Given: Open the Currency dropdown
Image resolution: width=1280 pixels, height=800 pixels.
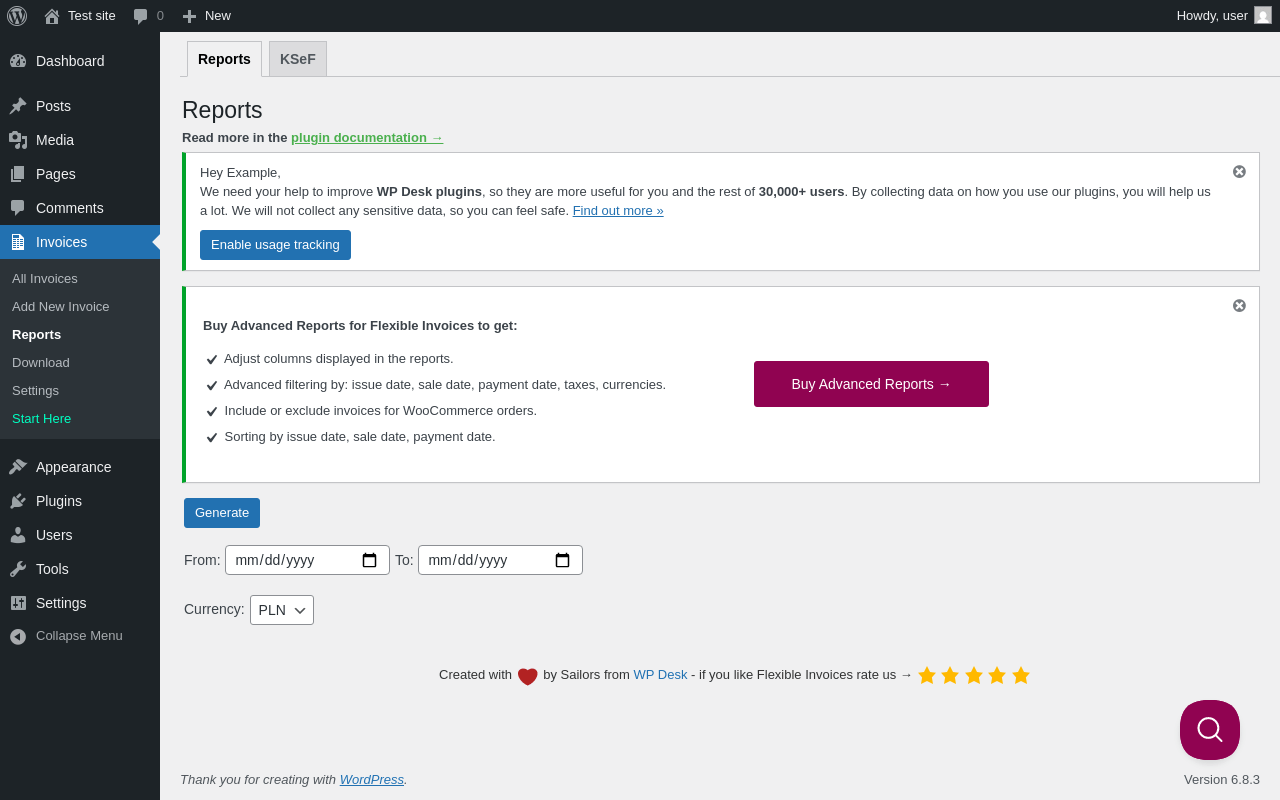Looking at the screenshot, I should 281,610.
